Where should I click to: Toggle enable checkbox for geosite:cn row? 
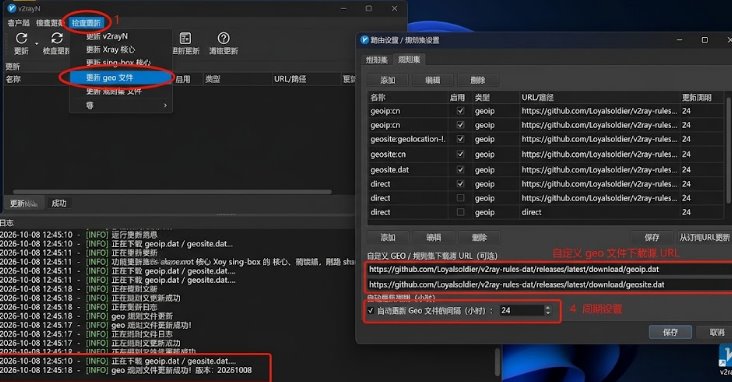[x=460, y=154]
